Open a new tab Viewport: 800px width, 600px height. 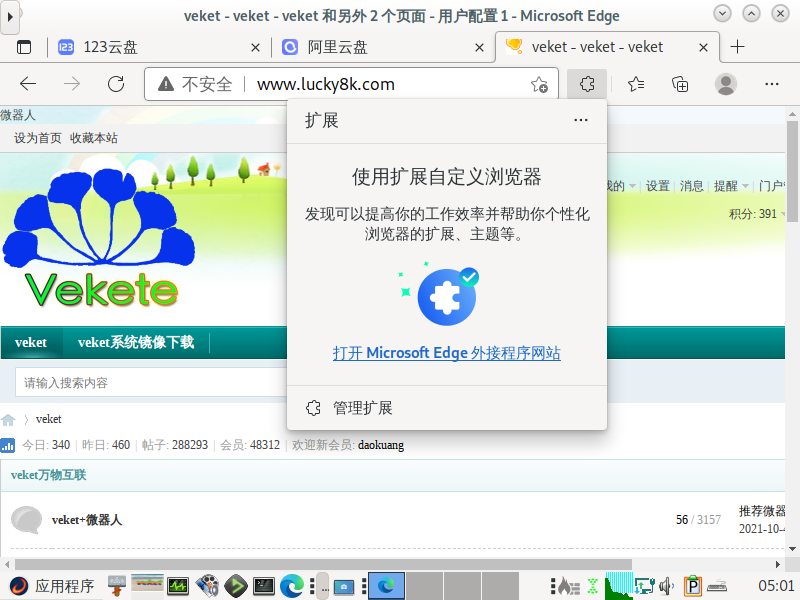(x=737, y=47)
